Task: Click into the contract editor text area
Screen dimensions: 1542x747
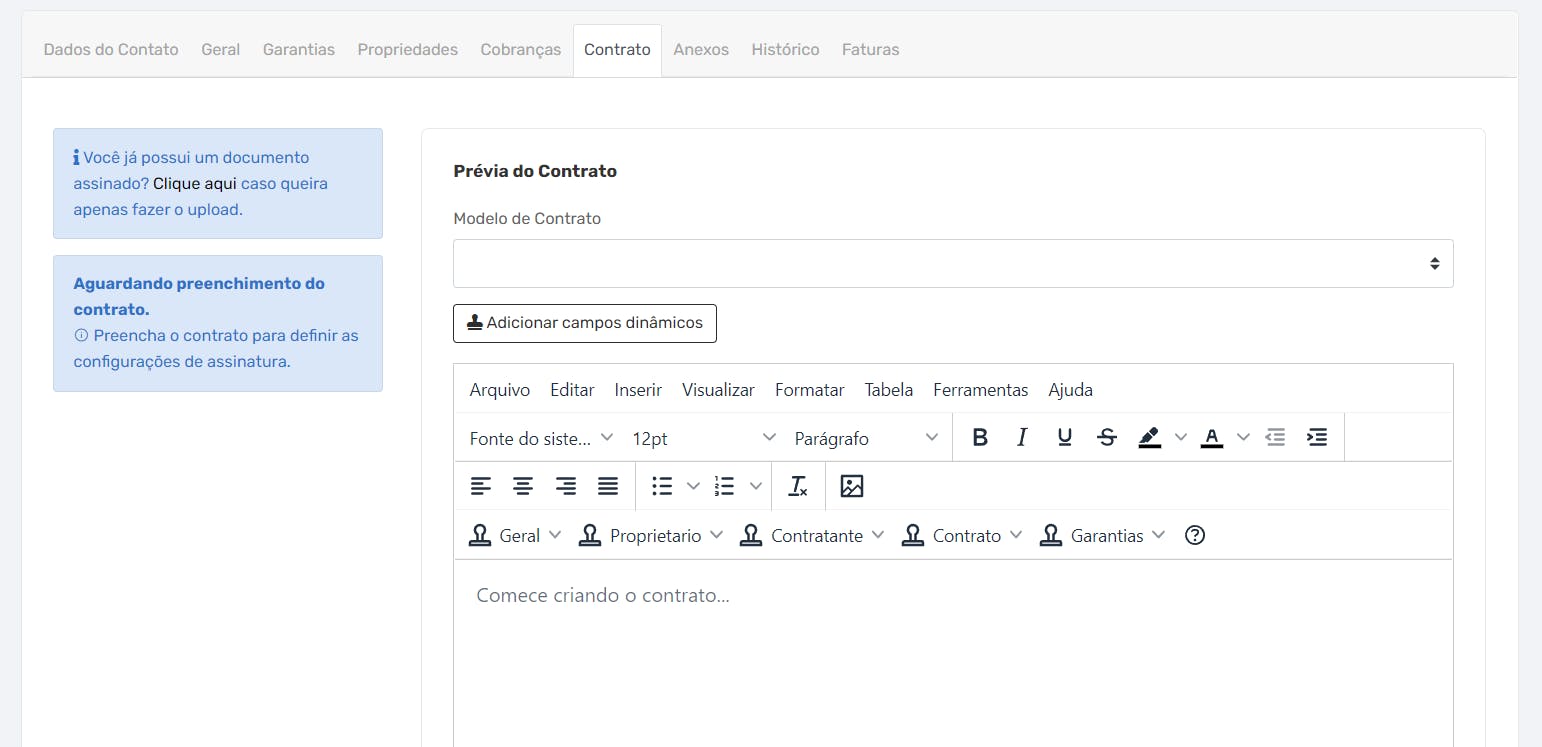Action: [953, 653]
